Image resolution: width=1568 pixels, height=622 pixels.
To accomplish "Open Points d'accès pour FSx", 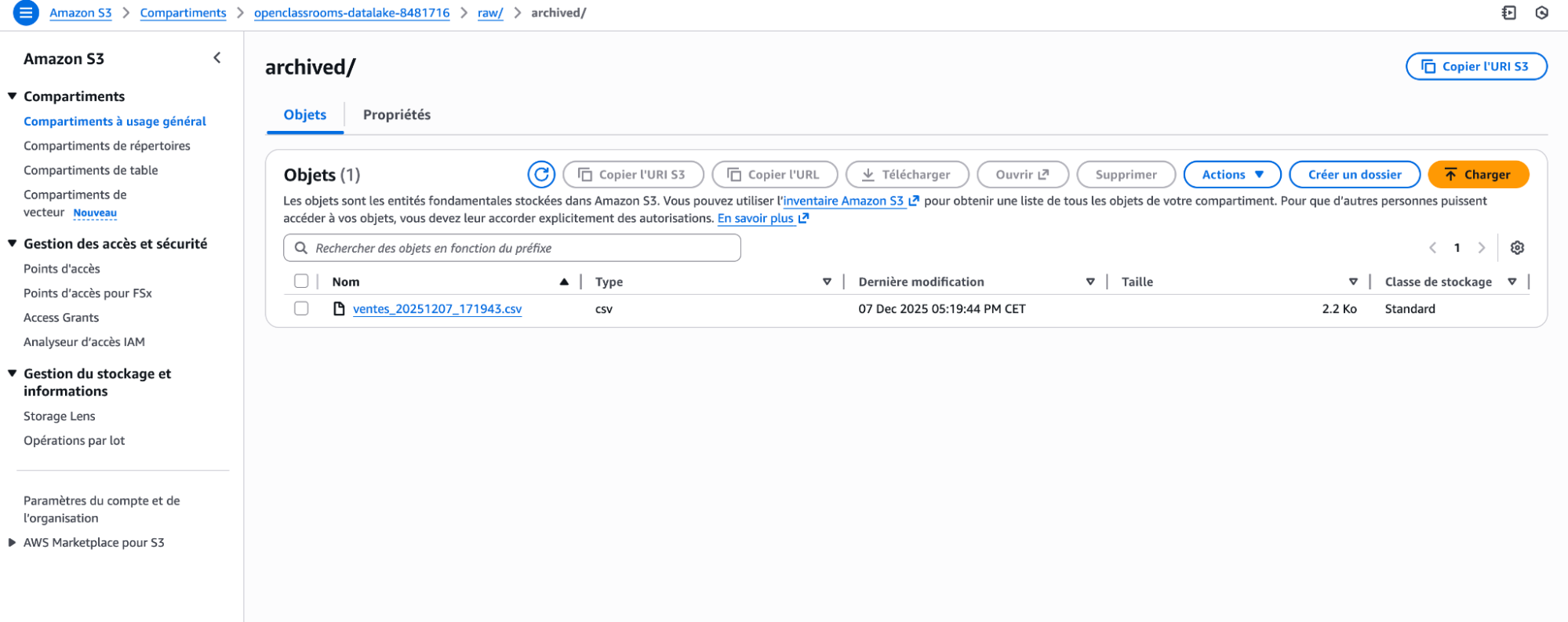I will click(x=88, y=293).
